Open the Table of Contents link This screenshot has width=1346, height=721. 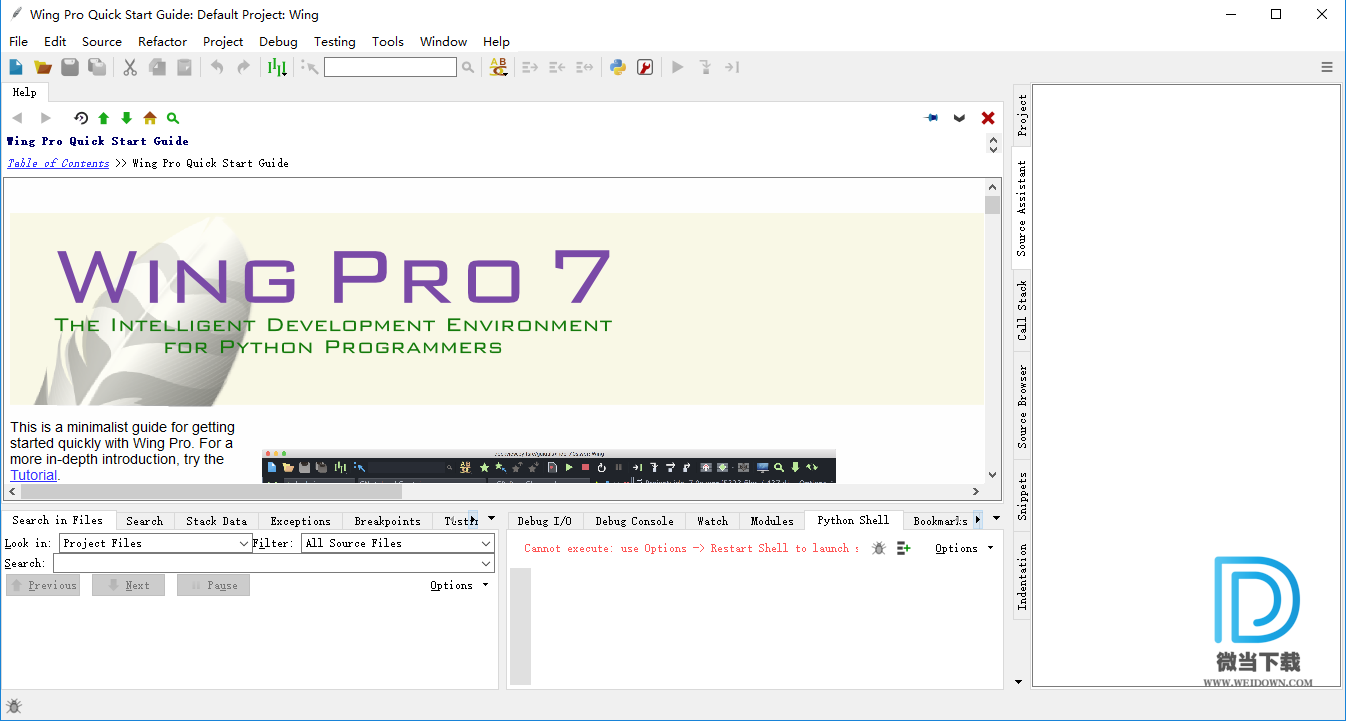(58, 163)
